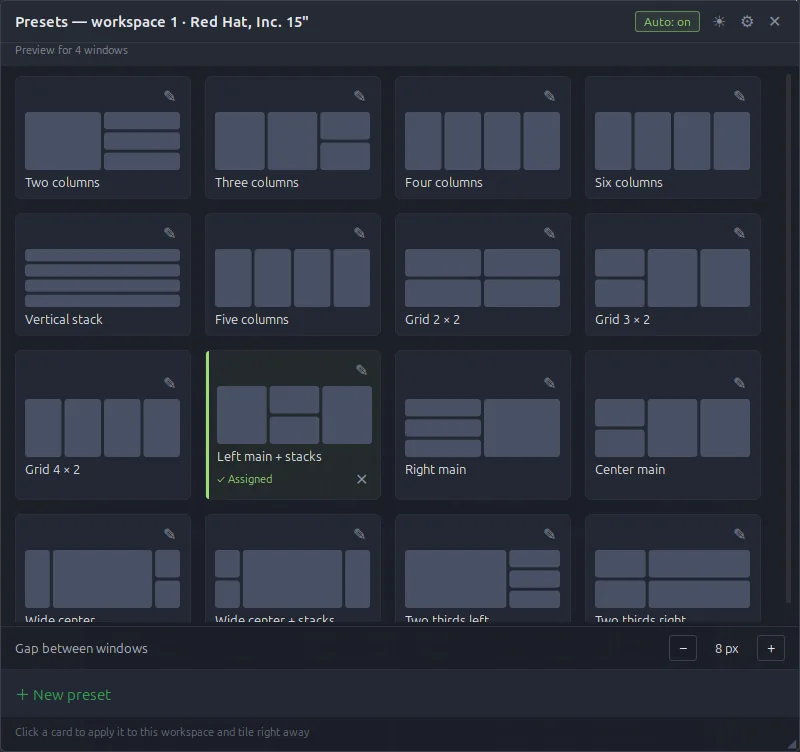Edit the Left main + stacks preset
Viewport: 800px width, 752px height.
coord(361,370)
